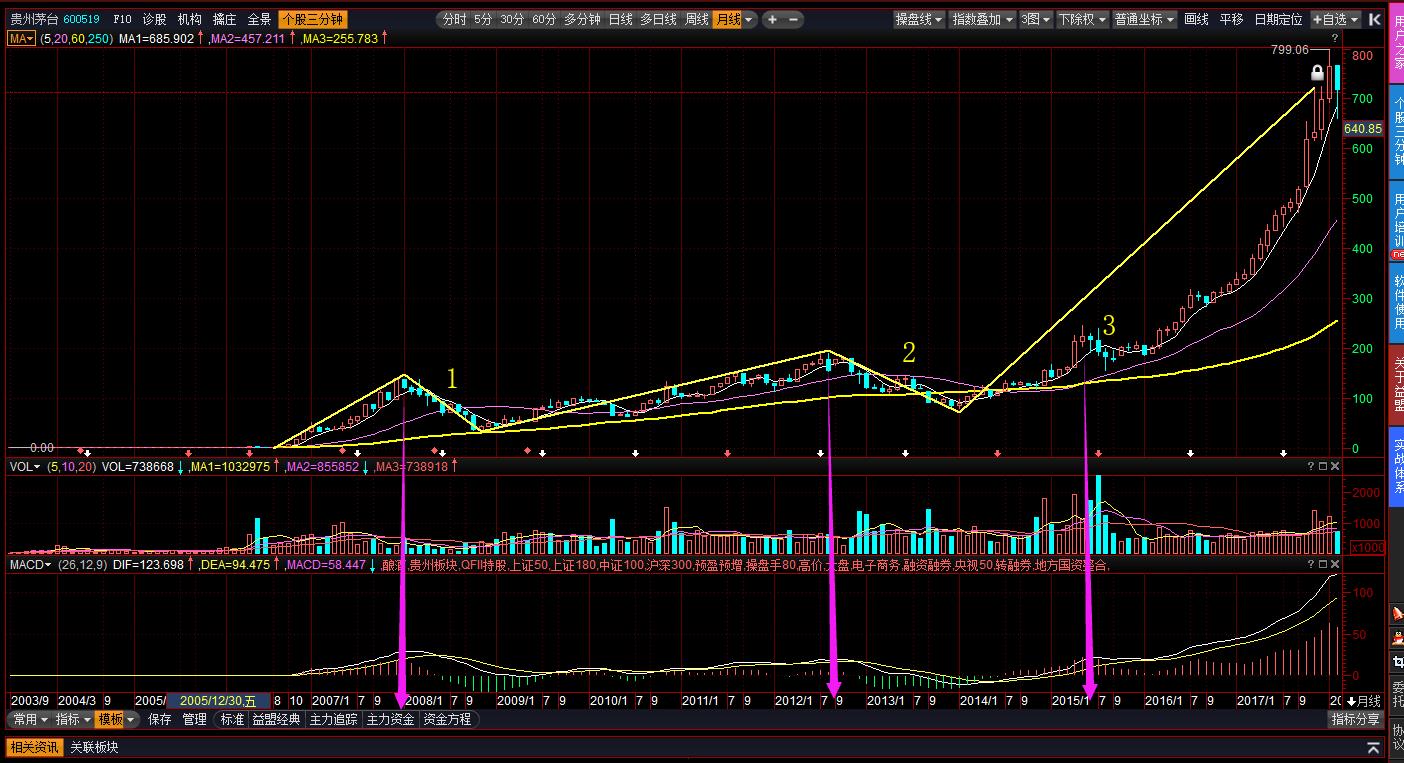Switch chart period to 周线 (weekly)
This screenshot has height=763, width=1404.
point(696,19)
